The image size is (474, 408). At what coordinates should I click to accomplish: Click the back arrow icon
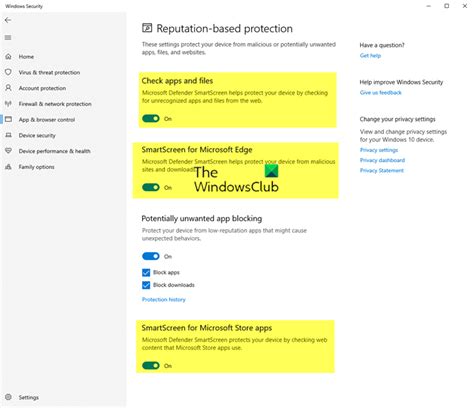[x=8, y=20]
